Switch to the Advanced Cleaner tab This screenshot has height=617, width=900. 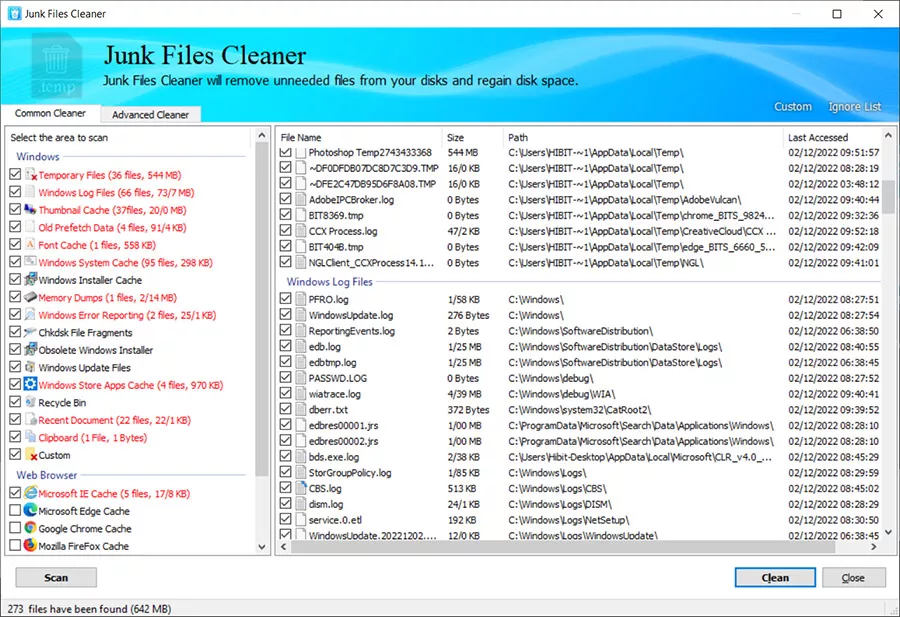150,114
